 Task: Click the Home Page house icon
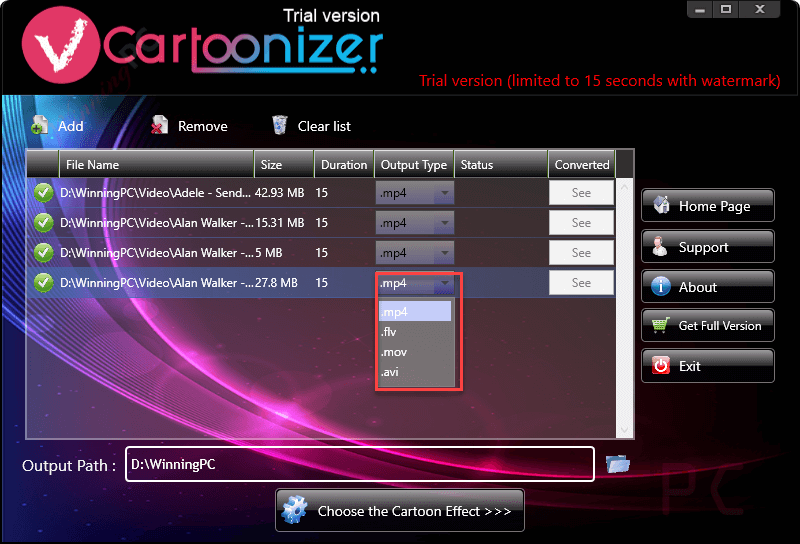[x=662, y=205]
